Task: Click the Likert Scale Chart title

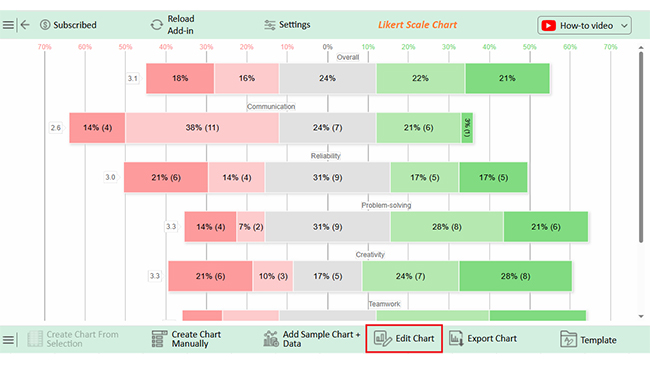Action: point(417,25)
